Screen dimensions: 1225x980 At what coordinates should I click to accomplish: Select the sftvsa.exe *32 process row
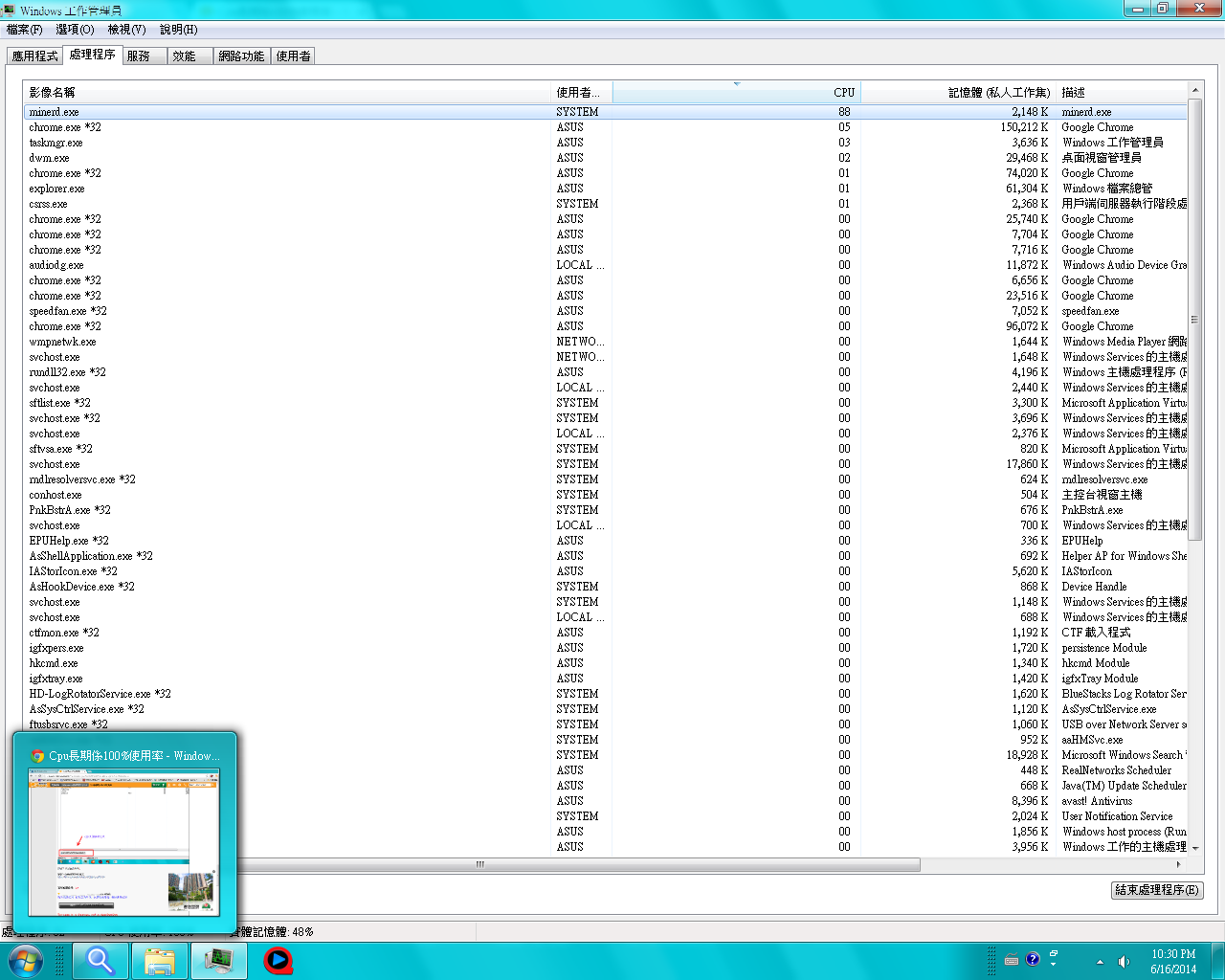pyautogui.click(x=605, y=449)
